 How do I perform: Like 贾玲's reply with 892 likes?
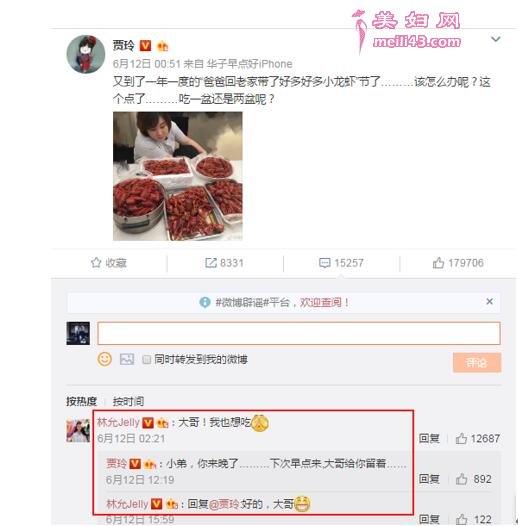click(x=462, y=479)
